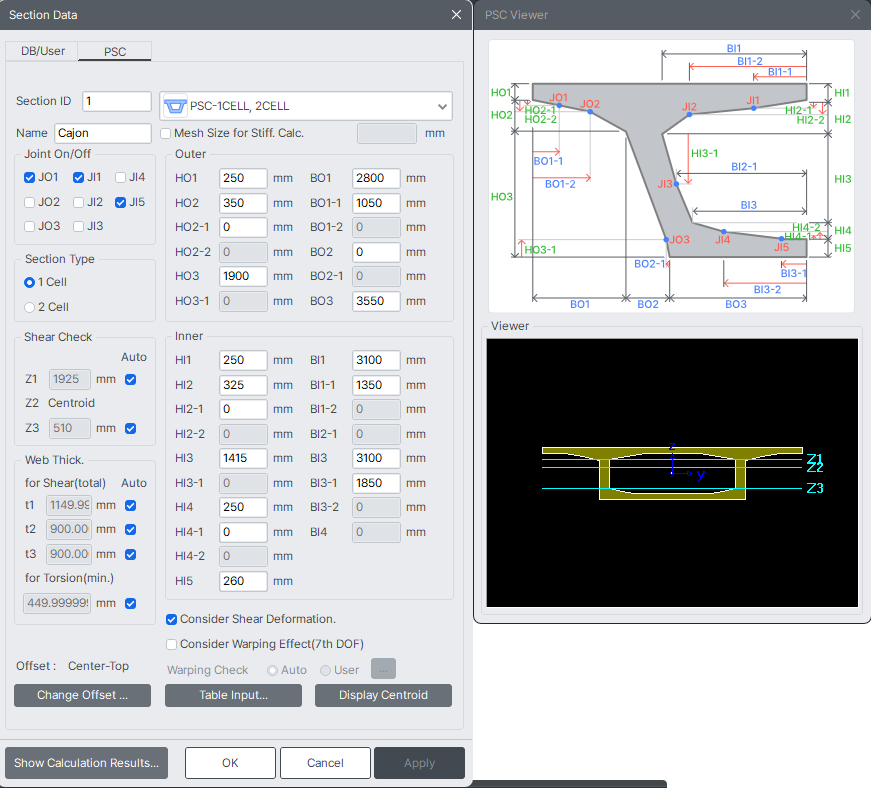Screen dimensions: 871x788
Task: Toggle Auto checkbox for t2 web thickness
Action: [x=131, y=529]
